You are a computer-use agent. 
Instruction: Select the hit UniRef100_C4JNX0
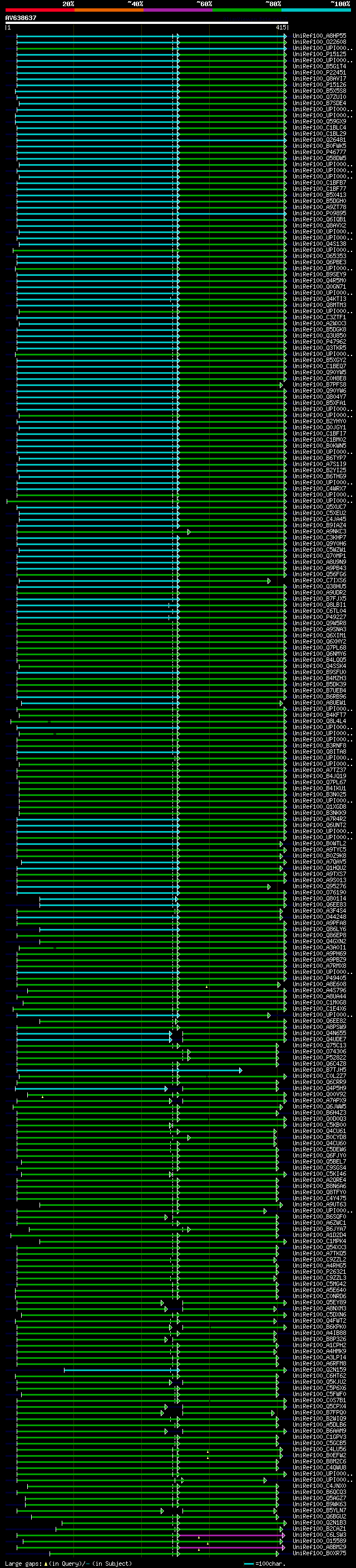[x=319, y=1486]
